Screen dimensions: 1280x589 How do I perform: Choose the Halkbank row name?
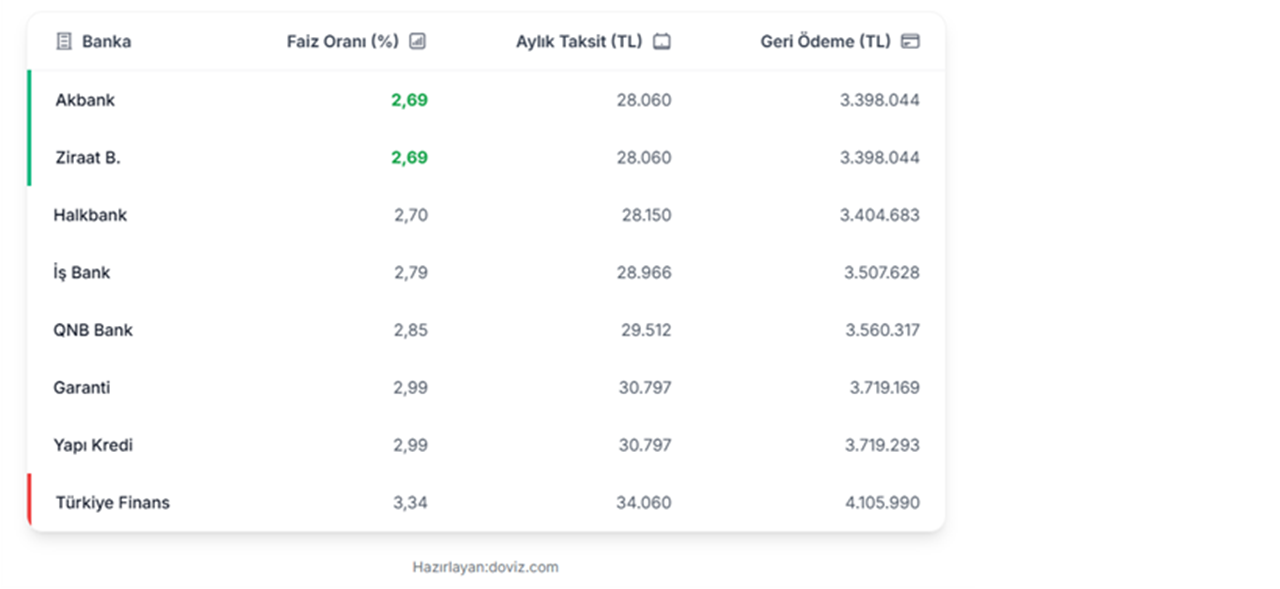(x=90, y=215)
